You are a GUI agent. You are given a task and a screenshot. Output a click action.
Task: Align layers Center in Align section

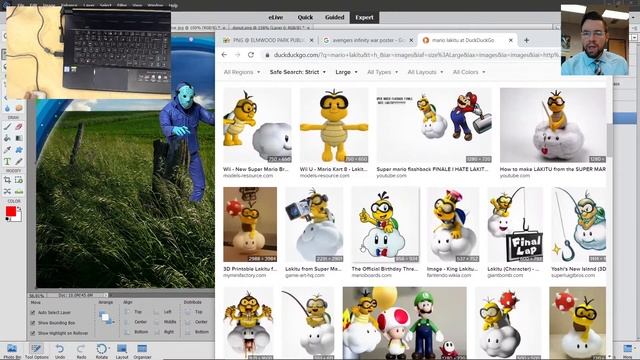click(136, 322)
